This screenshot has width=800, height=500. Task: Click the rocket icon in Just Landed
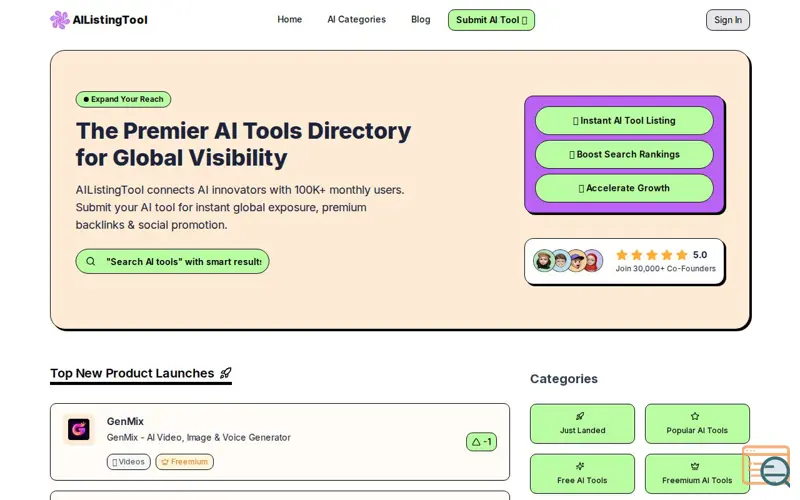coord(580,416)
